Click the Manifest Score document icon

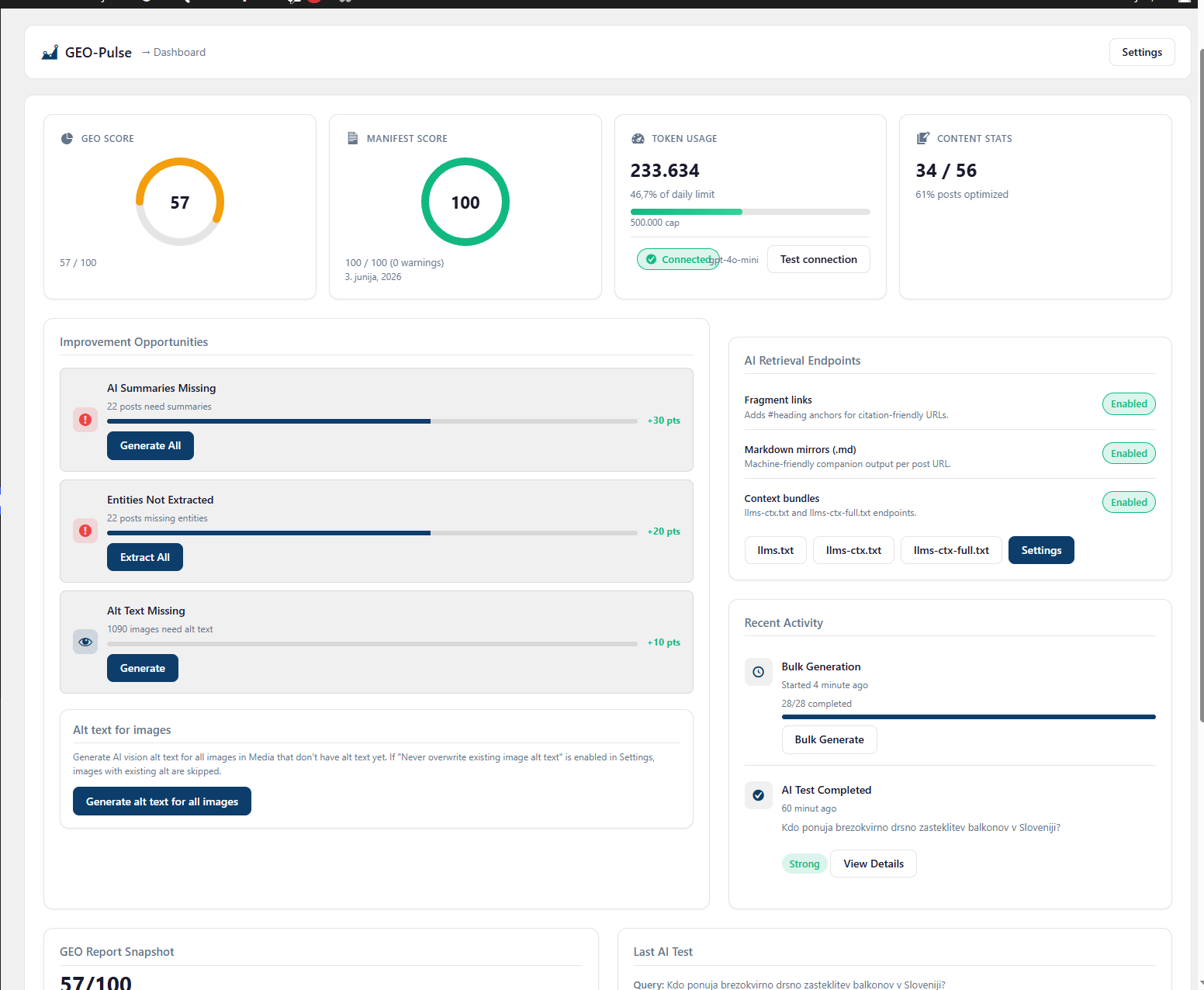point(352,138)
